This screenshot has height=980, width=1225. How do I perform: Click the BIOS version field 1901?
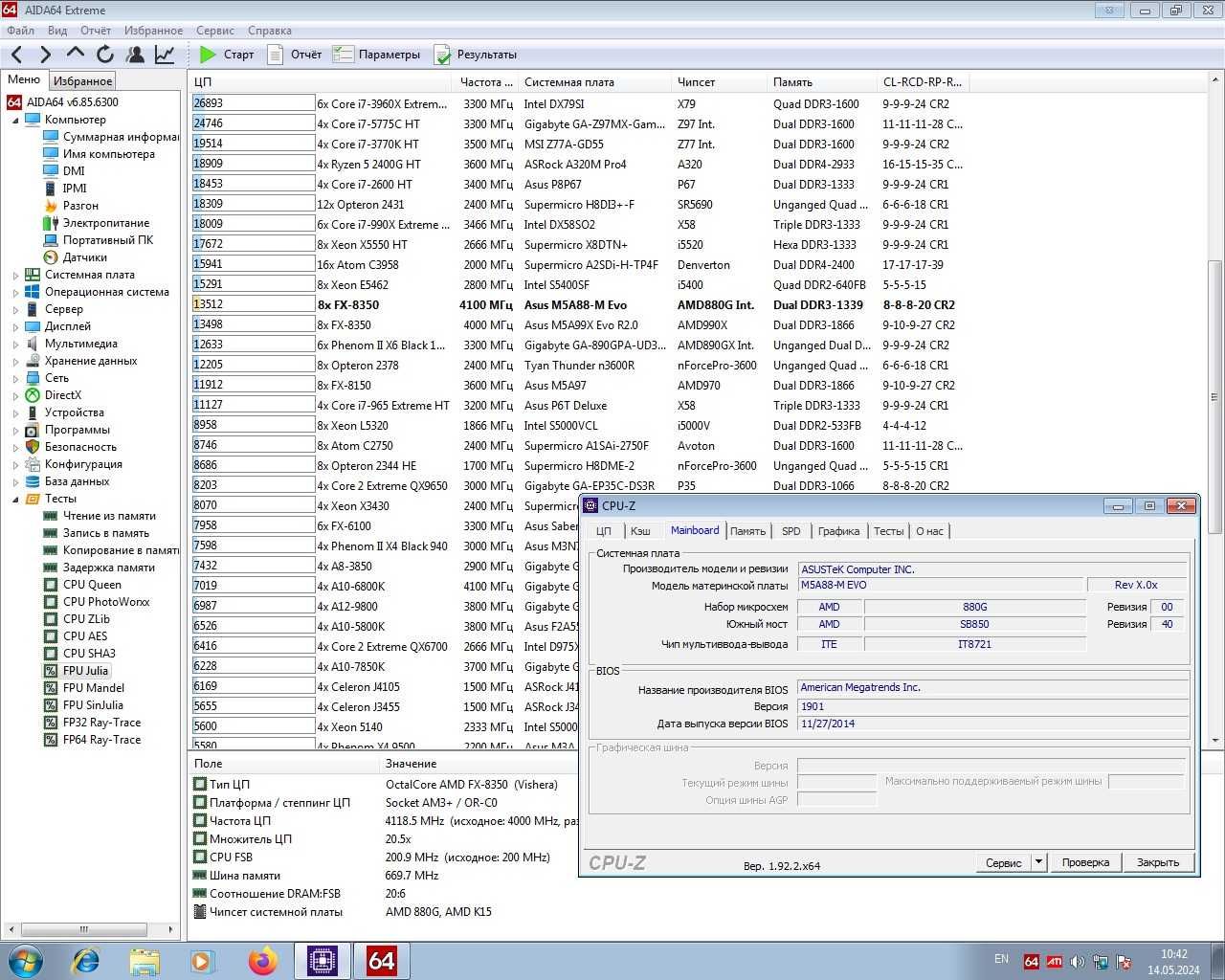(x=991, y=706)
